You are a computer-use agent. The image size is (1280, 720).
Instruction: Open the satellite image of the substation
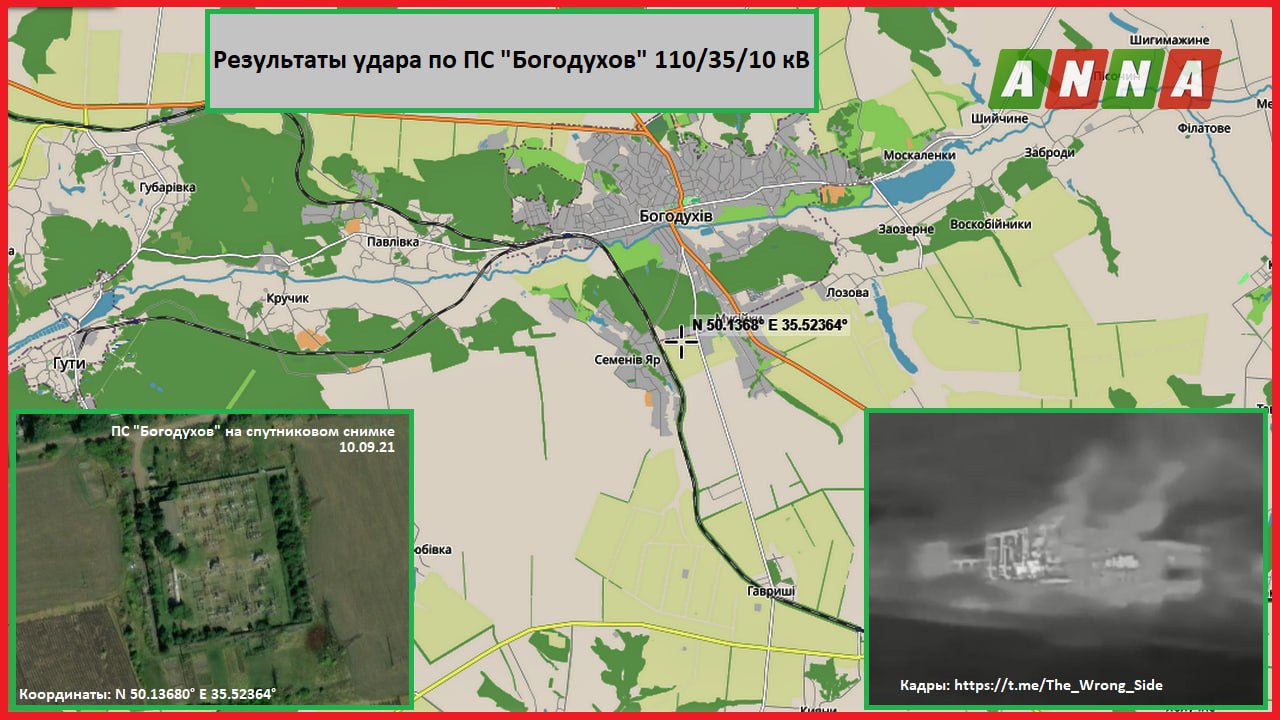[x=212, y=560]
